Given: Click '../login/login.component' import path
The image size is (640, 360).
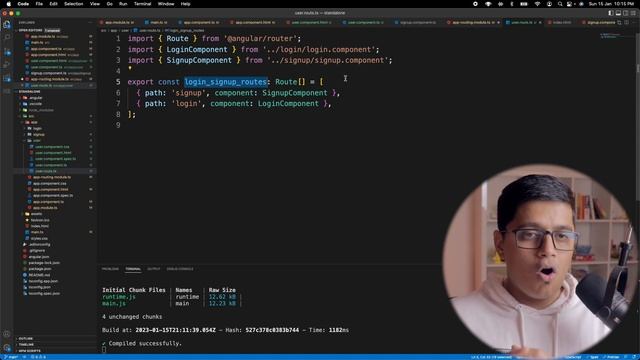Looking at the screenshot, I should click(318, 49).
